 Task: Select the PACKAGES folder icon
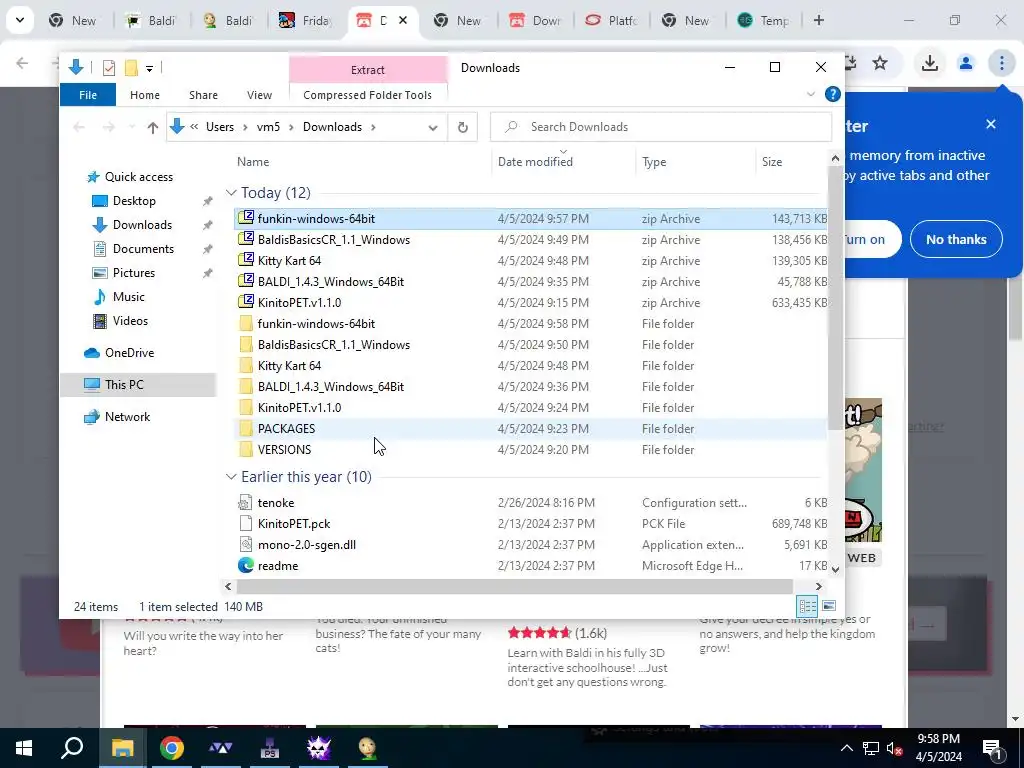(x=246, y=428)
